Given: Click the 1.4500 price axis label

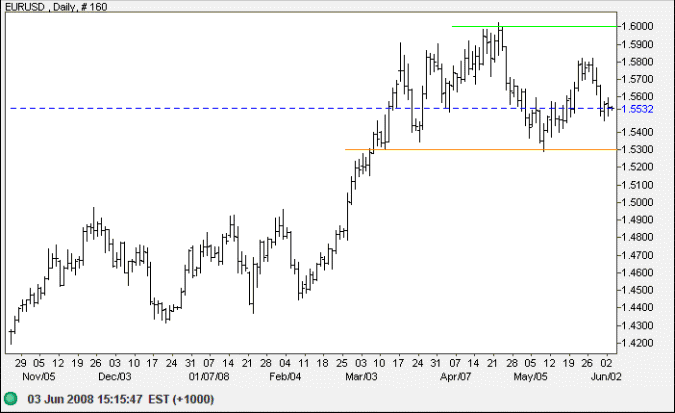Looking at the screenshot, I should click(x=638, y=290).
